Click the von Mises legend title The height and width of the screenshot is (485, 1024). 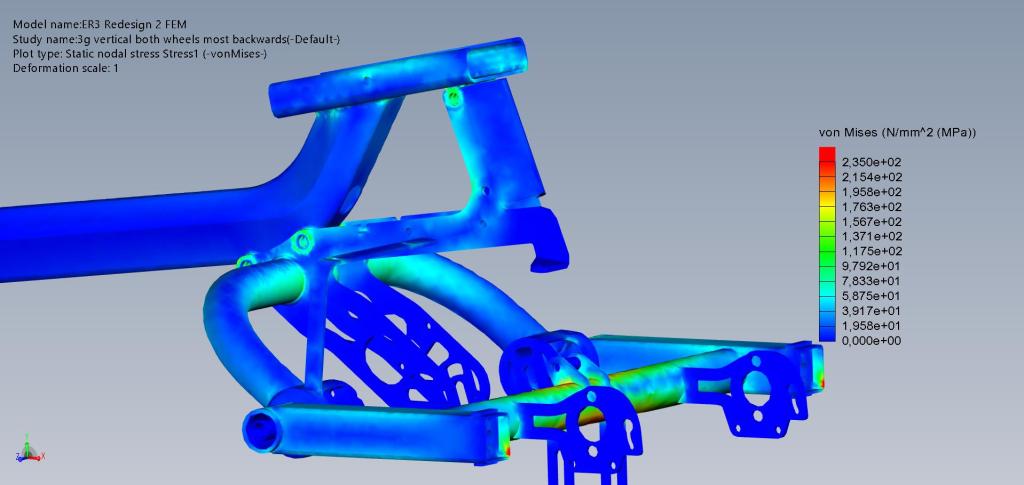[897, 133]
